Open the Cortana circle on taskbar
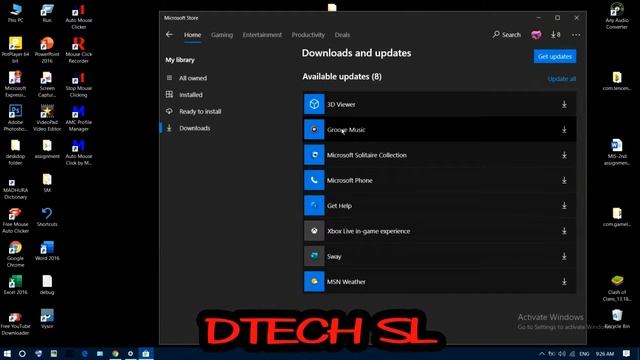This screenshot has height=360, width=640. tap(22, 353)
